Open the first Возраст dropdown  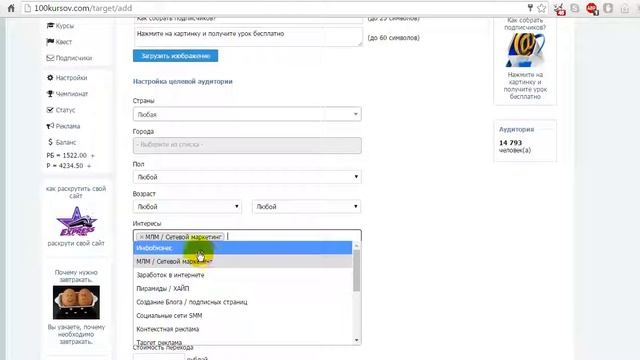point(187,207)
